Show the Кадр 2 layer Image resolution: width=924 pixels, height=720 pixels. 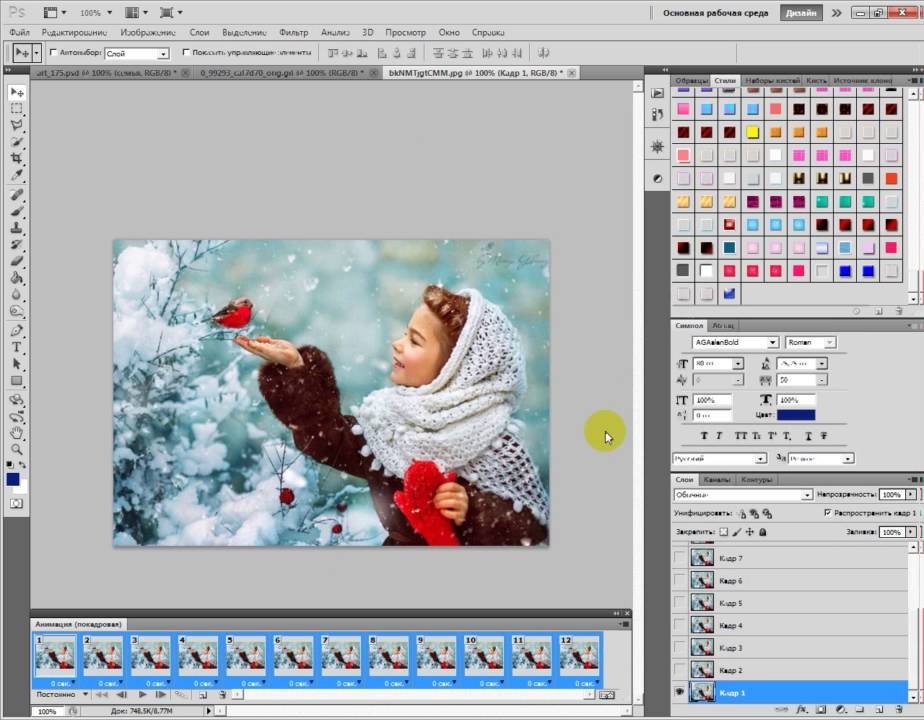(x=680, y=670)
